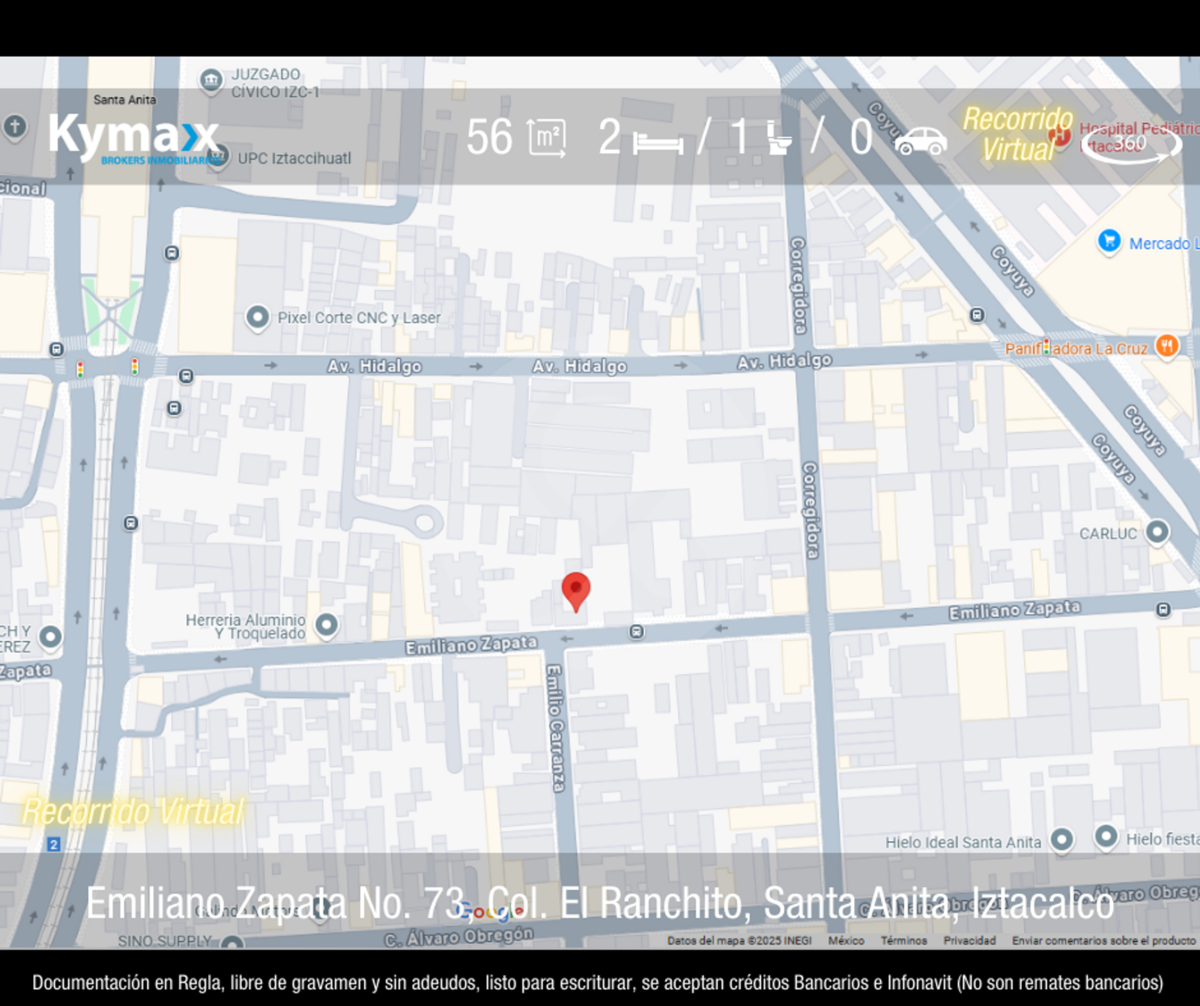Open the Términos link in map footer
The image size is (1200, 1006).
902,941
